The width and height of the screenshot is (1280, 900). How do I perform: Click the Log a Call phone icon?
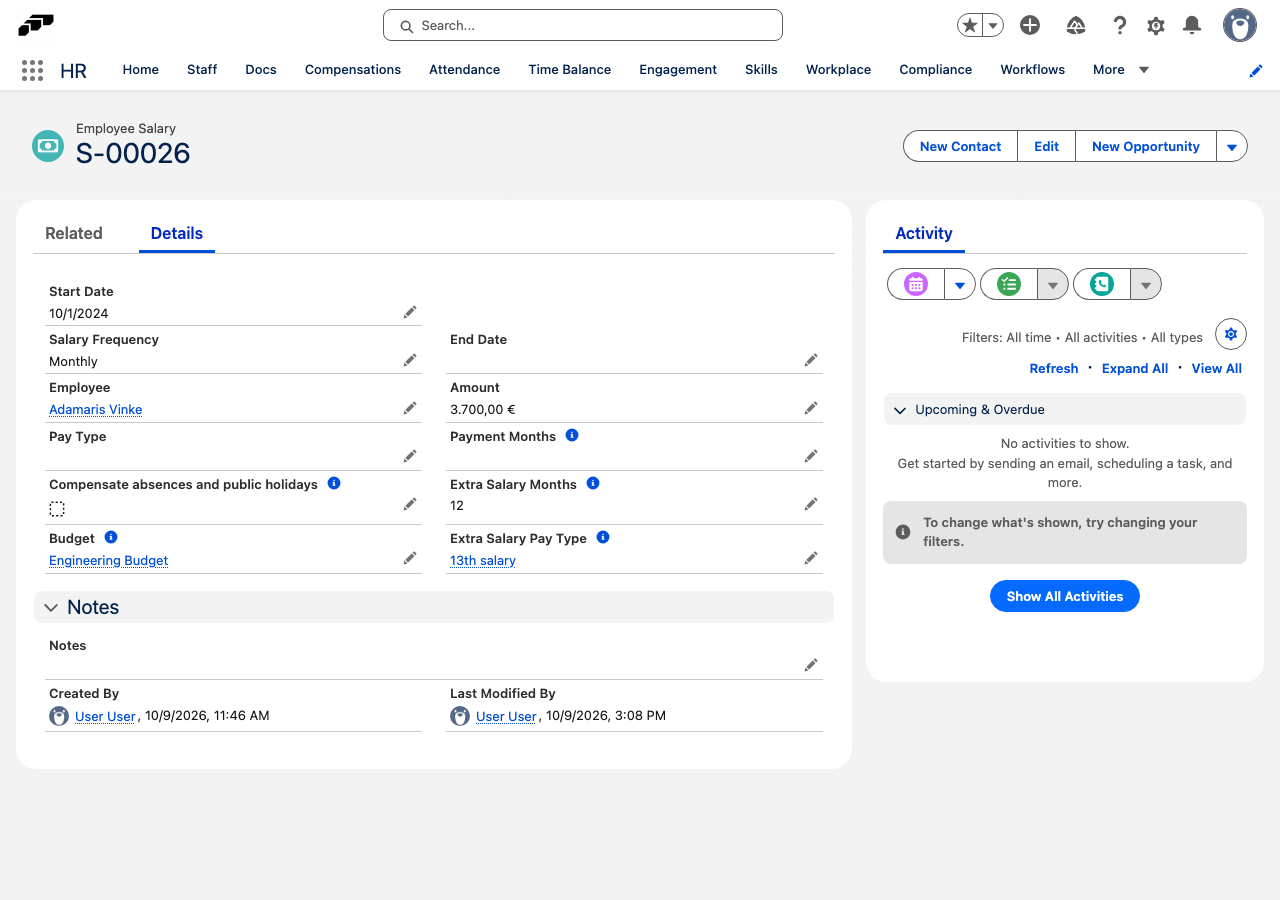pos(1102,285)
